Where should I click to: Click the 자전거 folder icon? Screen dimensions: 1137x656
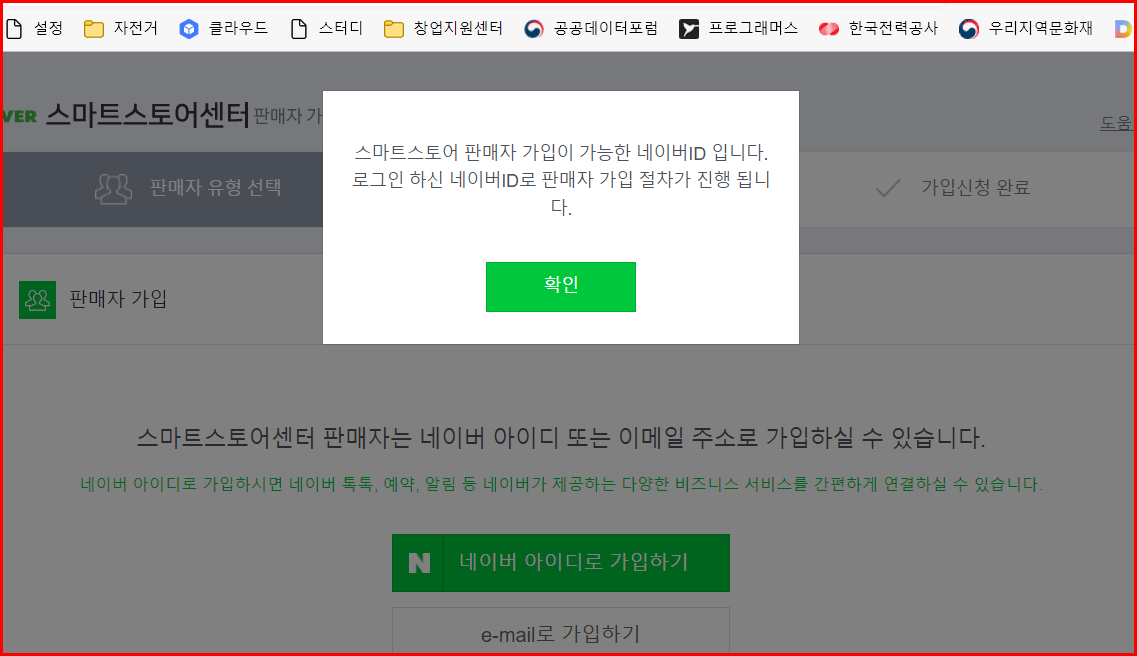point(94,29)
